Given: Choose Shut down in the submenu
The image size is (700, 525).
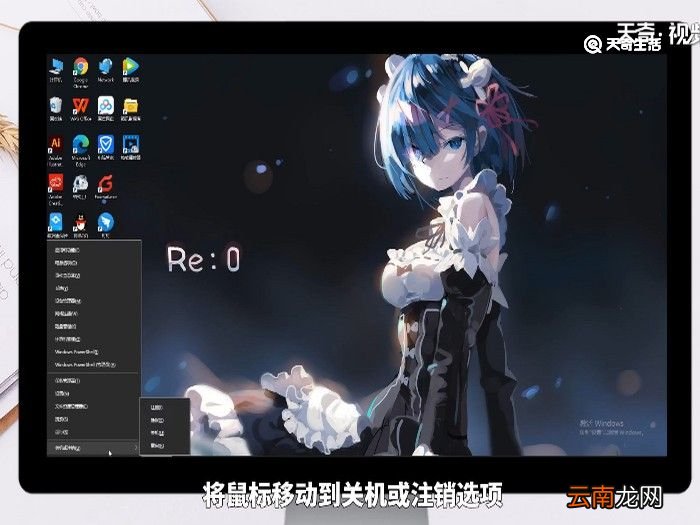Looking at the screenshot, I should pyautogui.click(x=165, y=433).
